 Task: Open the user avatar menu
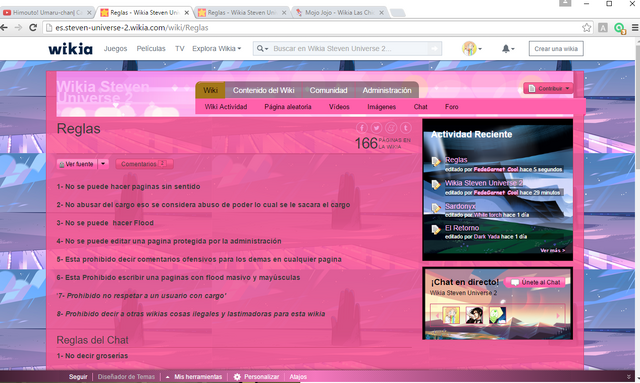(x=472, y=49)
